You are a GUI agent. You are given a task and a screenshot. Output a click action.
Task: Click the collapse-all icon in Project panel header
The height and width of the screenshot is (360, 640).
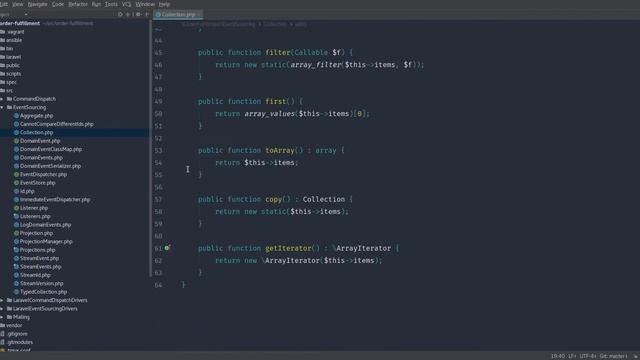(128, 14)
